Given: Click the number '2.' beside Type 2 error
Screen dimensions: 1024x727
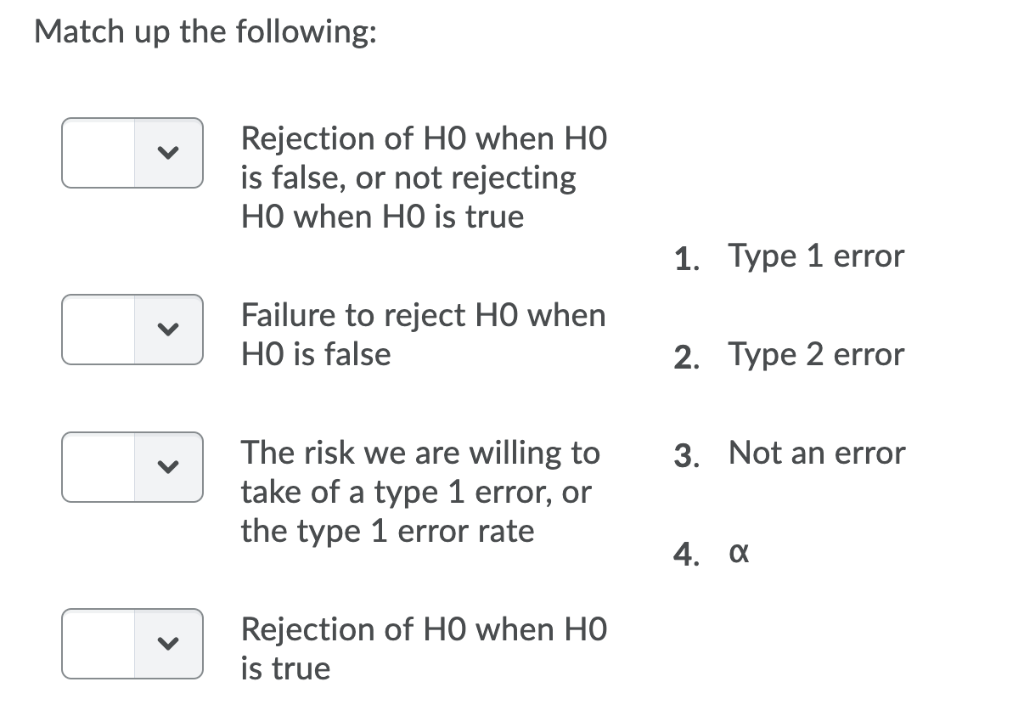Looking at the screenshot, I should [x=686, y=355].
